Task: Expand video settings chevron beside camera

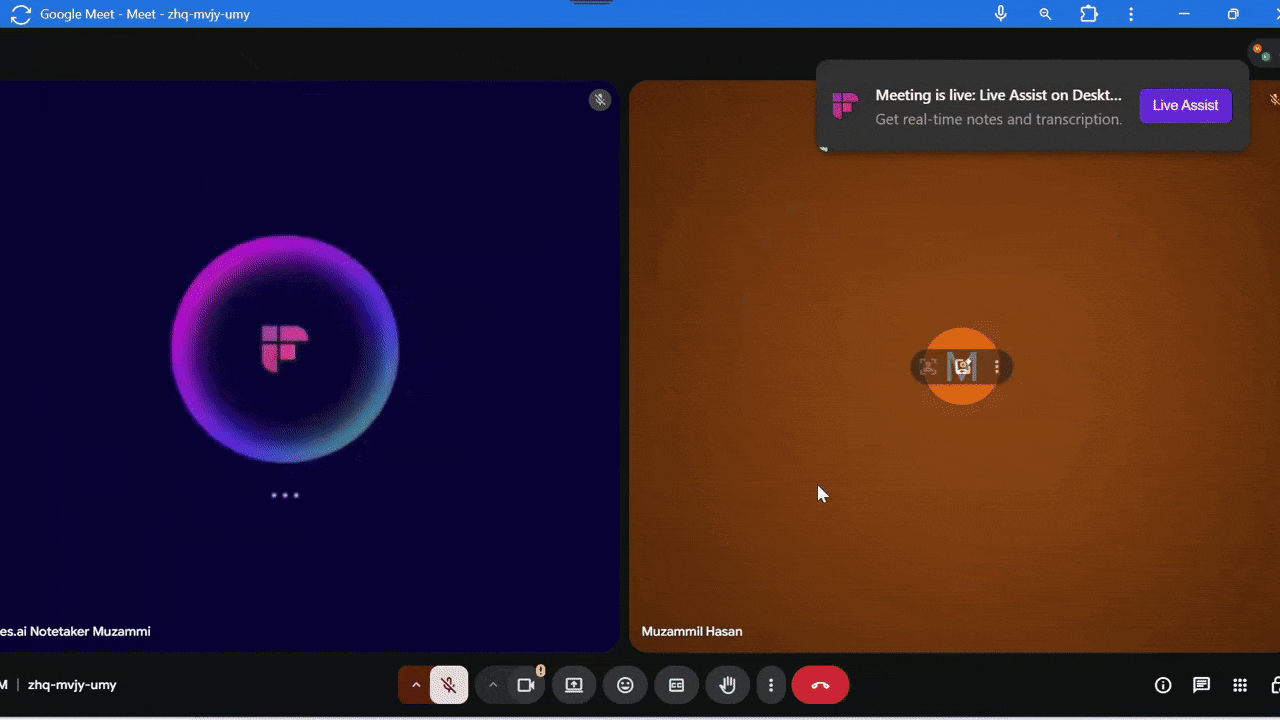Action: [x=493, y=685]
